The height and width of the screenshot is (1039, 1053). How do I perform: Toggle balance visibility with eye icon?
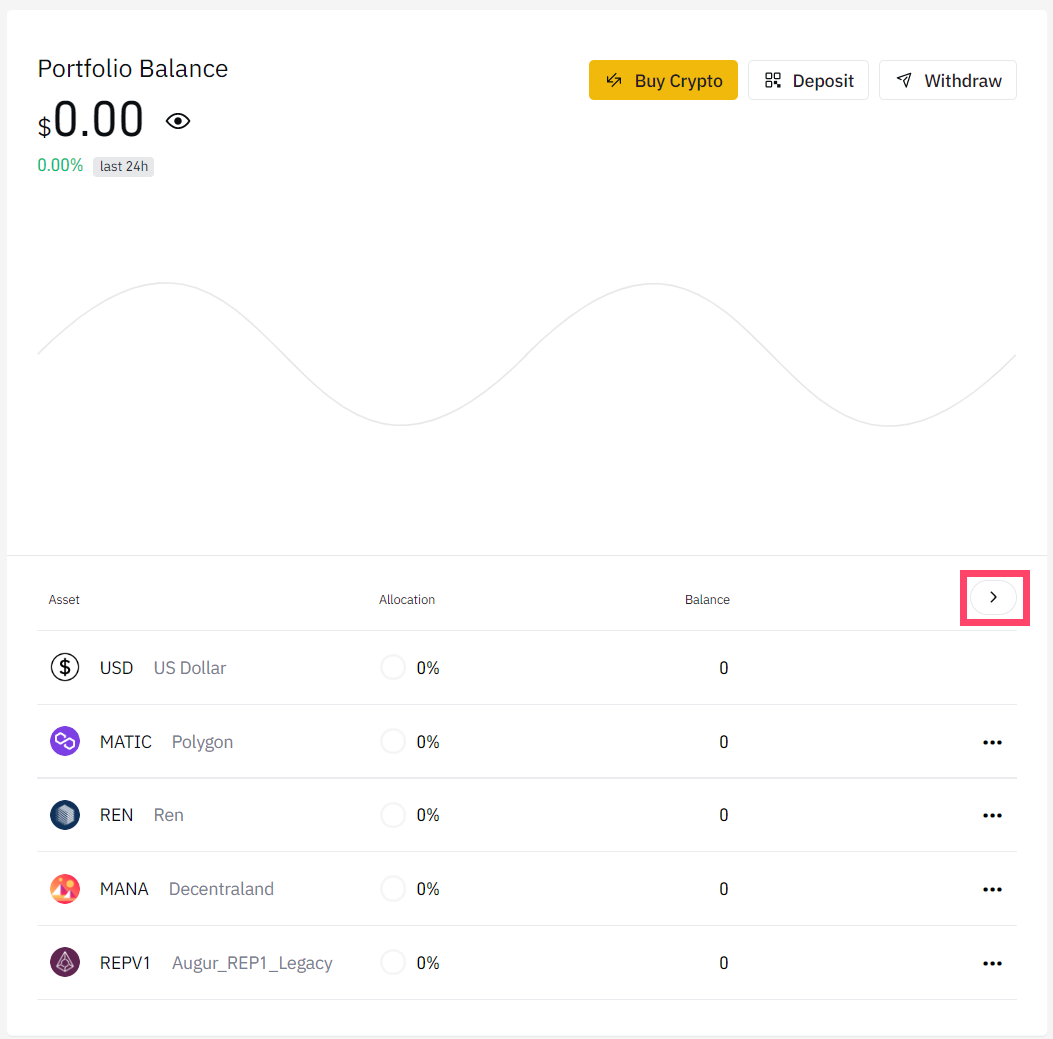178,122
